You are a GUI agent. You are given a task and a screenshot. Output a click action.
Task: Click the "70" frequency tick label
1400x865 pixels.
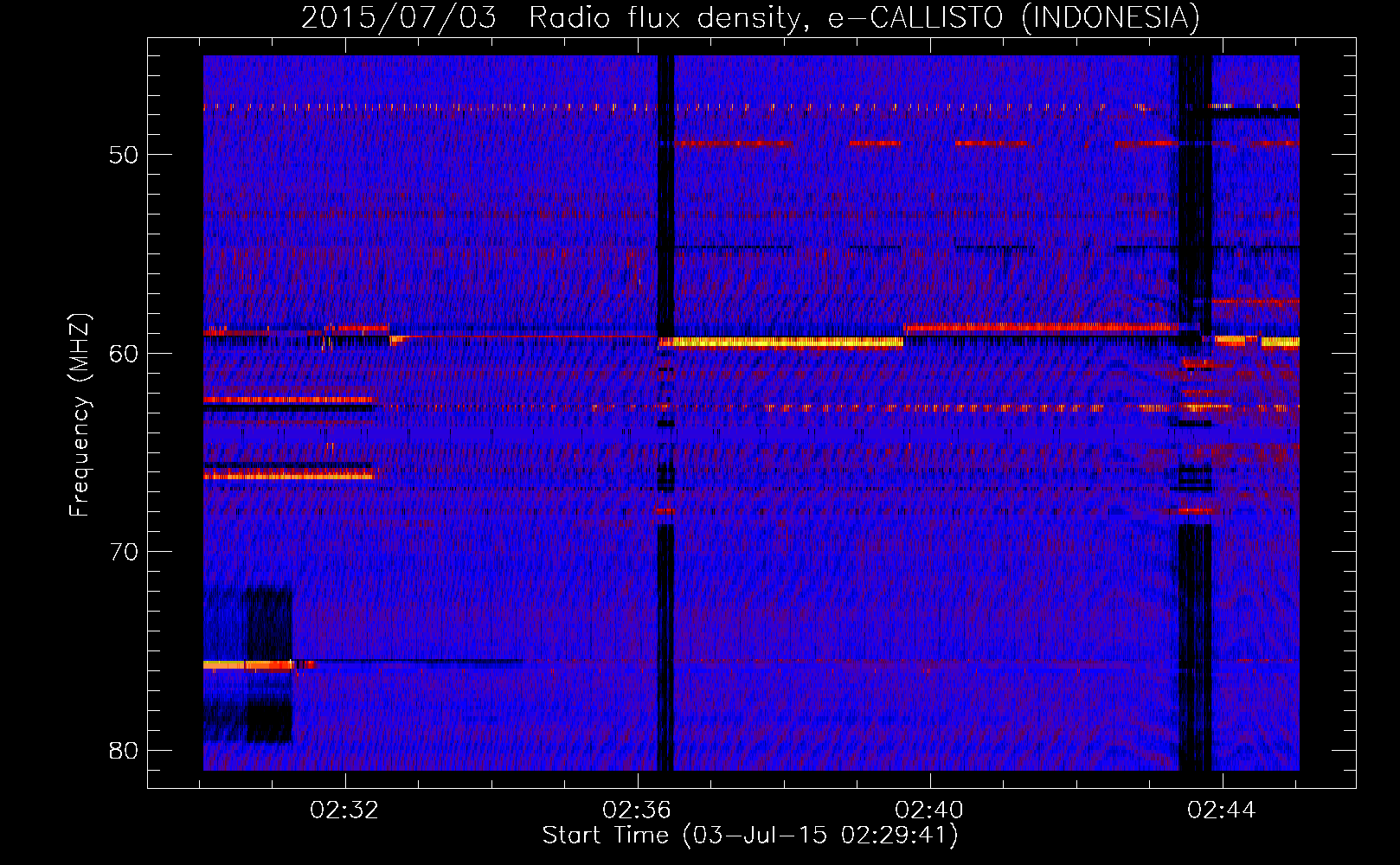[124, 552]
